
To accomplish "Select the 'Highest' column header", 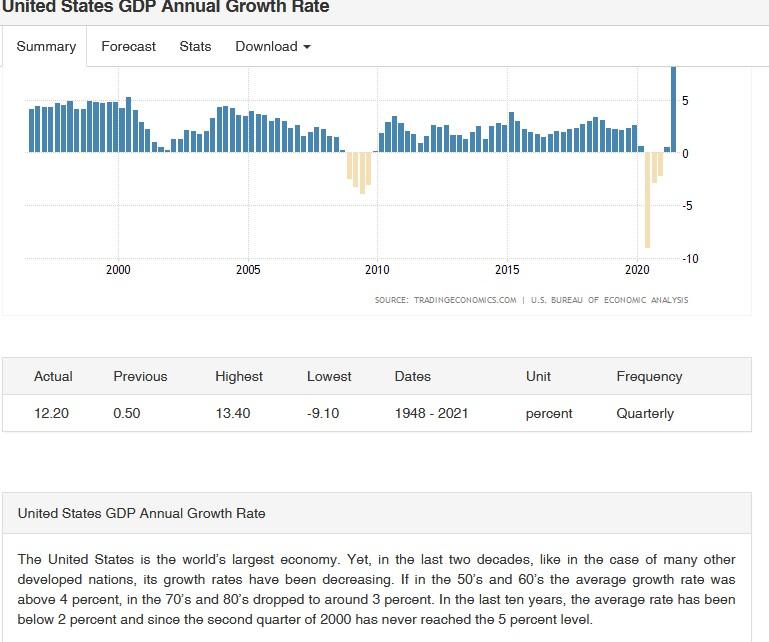I will [239, 376].
